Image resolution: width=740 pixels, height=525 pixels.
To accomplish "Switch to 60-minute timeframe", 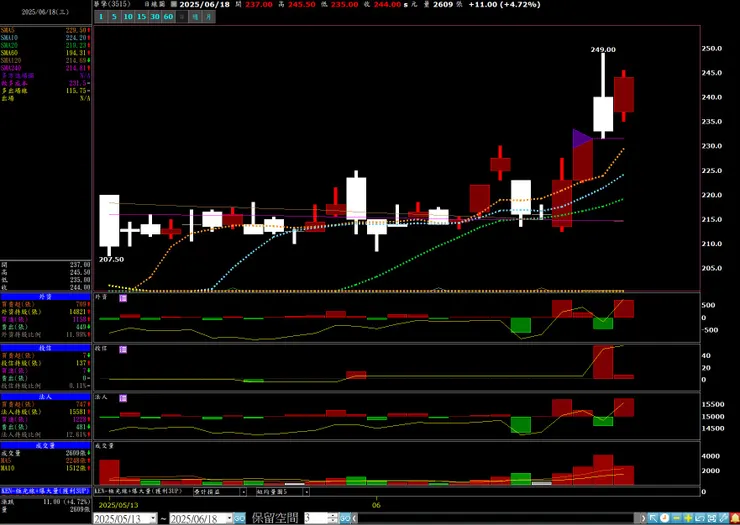I will pos(168,17).
